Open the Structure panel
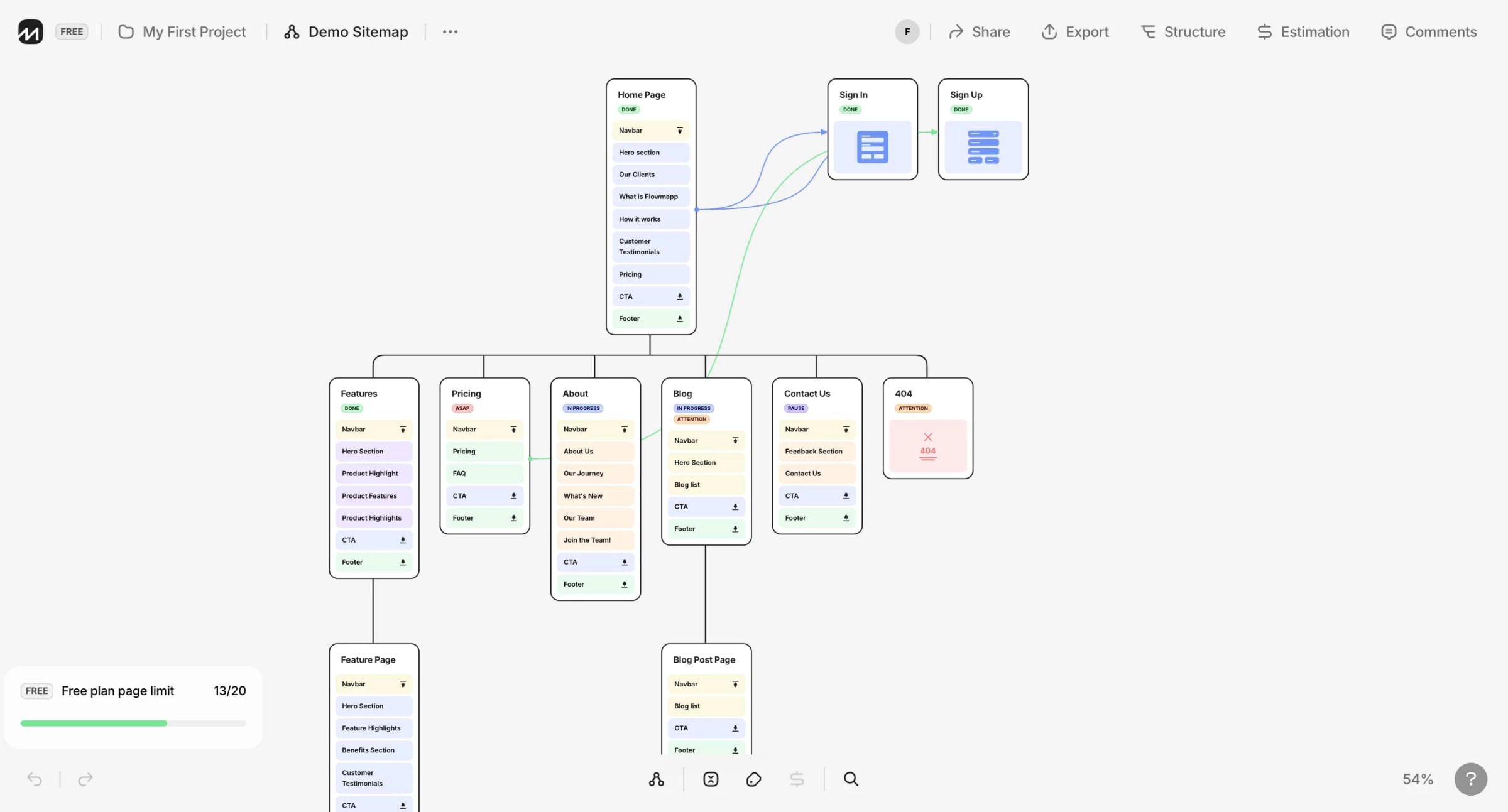This screenshot has width=1508, height=812. click(1183, 31)
